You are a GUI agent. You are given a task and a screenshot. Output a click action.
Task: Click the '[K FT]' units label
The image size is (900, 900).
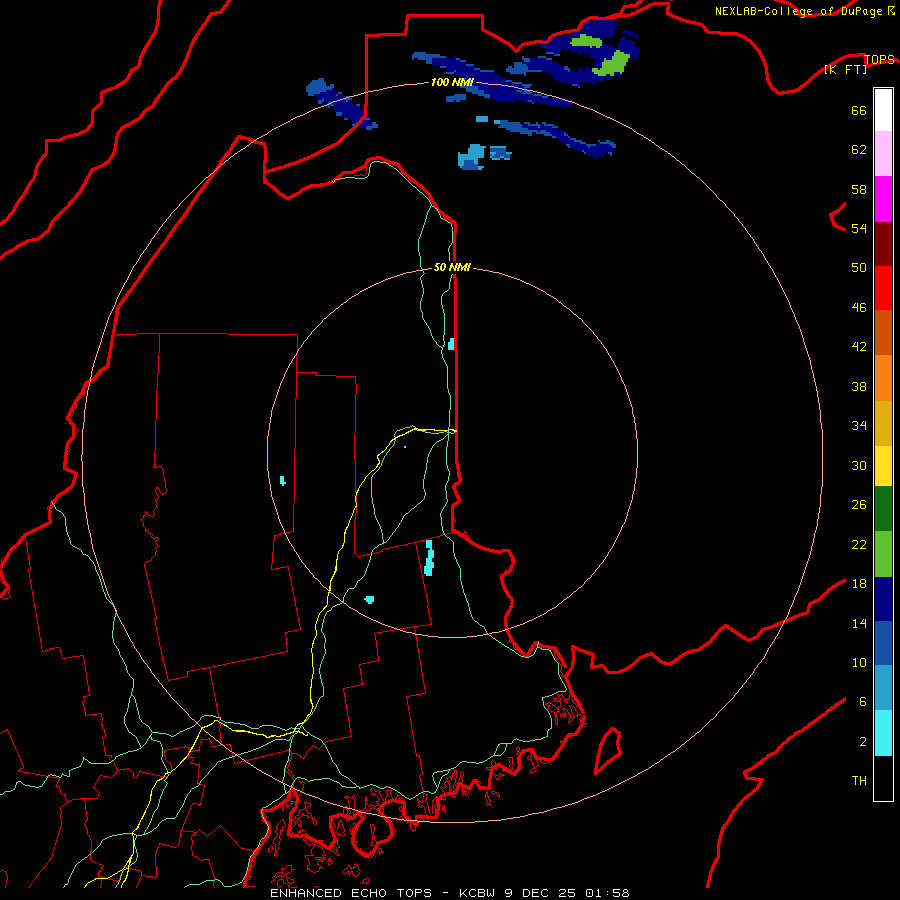tap(845, 69)
